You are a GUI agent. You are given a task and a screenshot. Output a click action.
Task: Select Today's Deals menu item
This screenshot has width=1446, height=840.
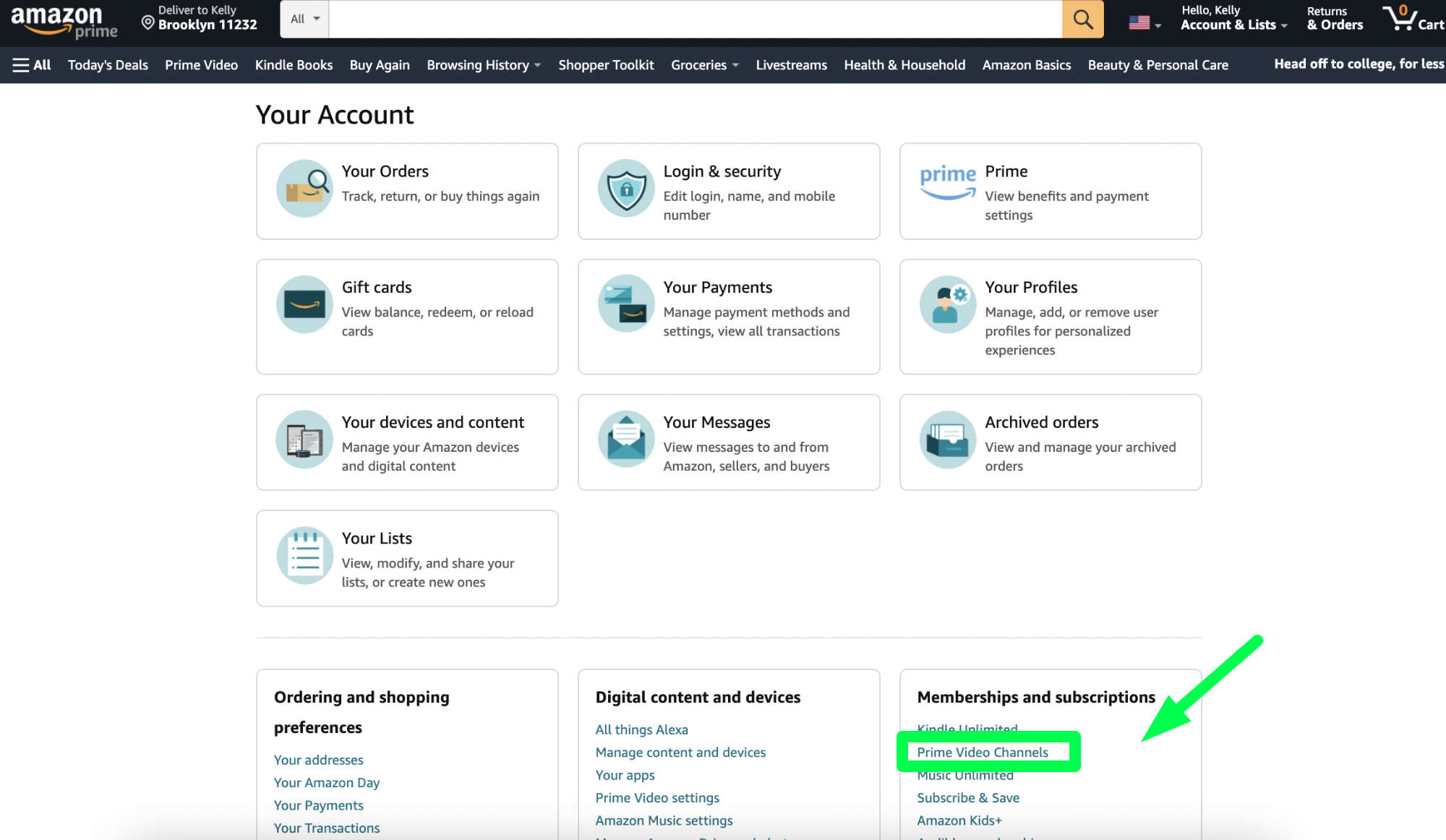[x=106, y=64]
